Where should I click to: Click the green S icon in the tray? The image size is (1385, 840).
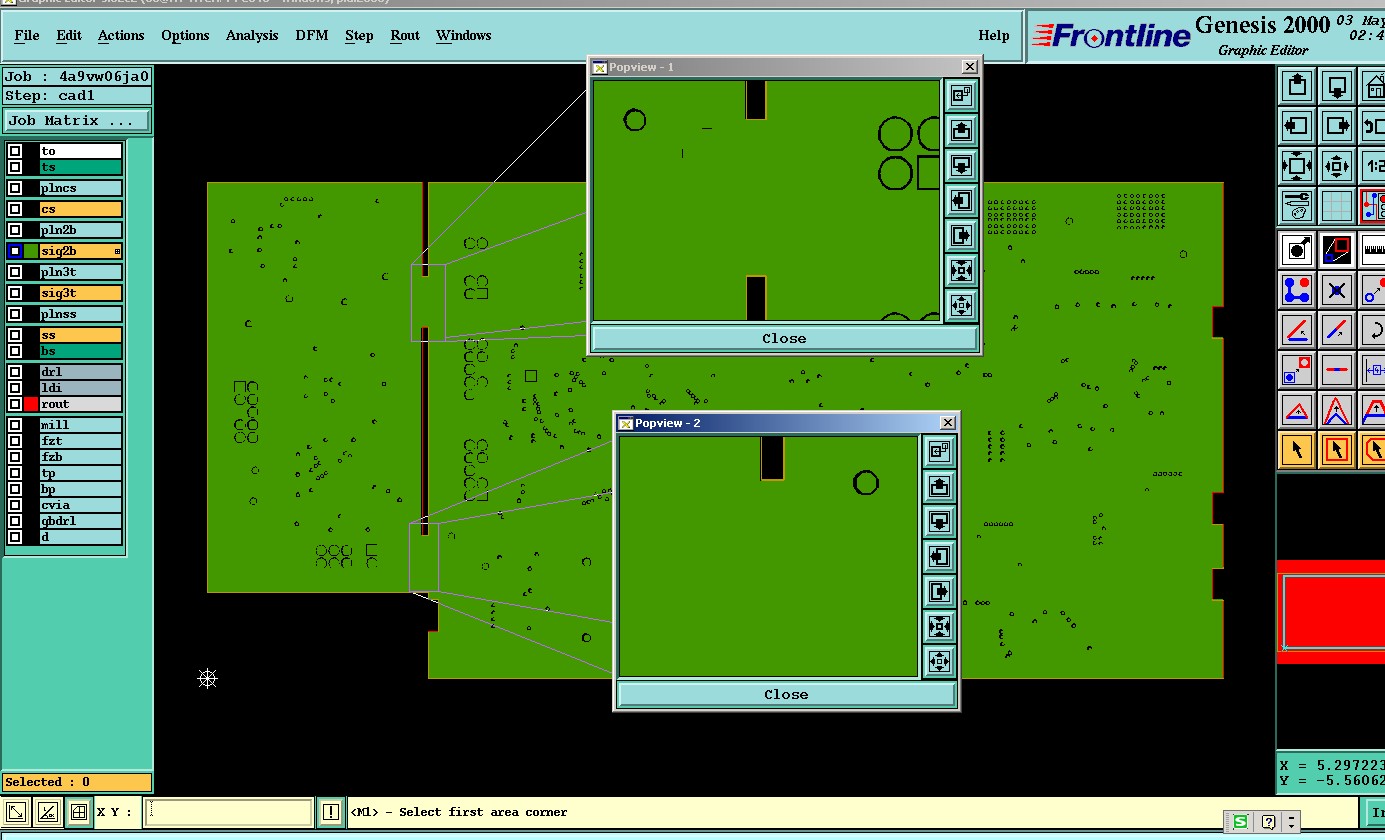point(1240,822)
